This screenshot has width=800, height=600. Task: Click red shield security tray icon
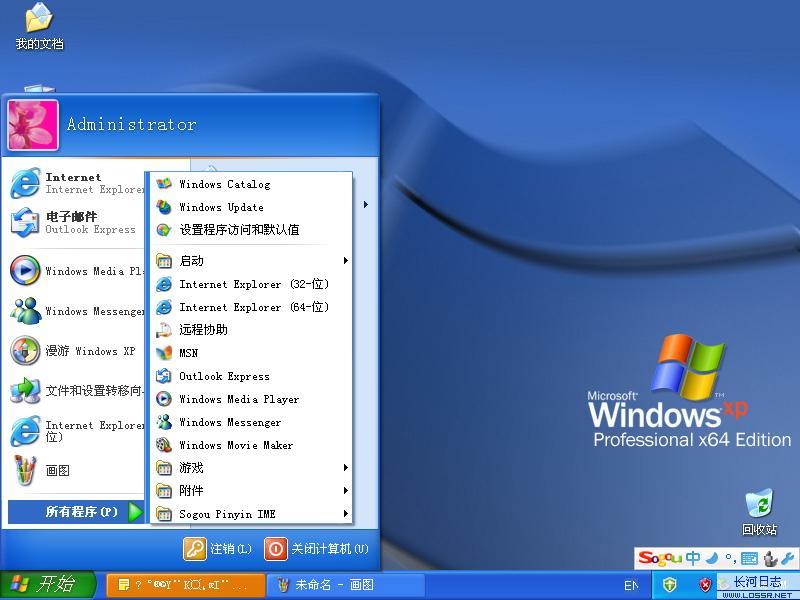[705, 585]
